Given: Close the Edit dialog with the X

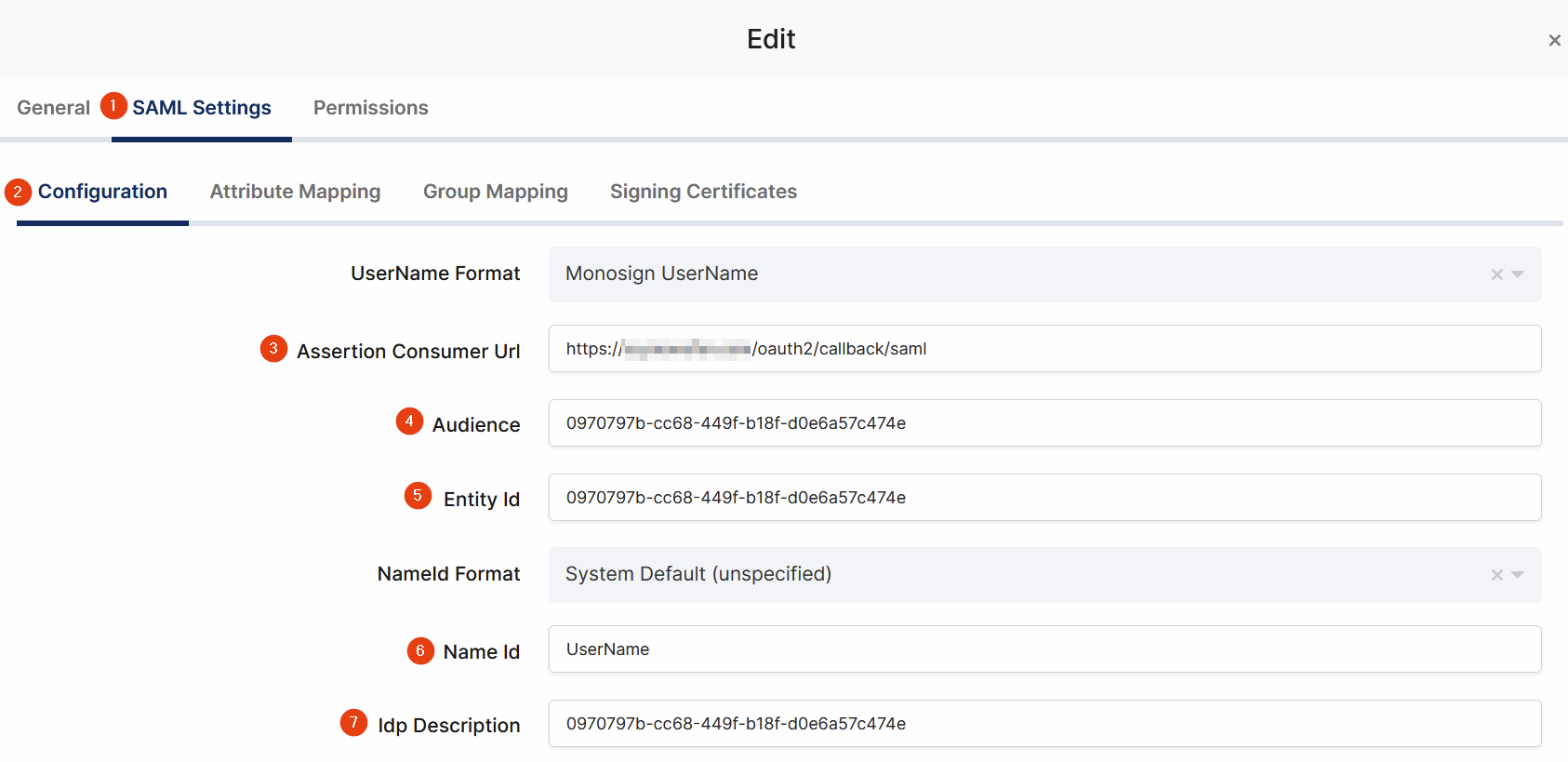Looking at the screenshot, I should [1554, 40].
